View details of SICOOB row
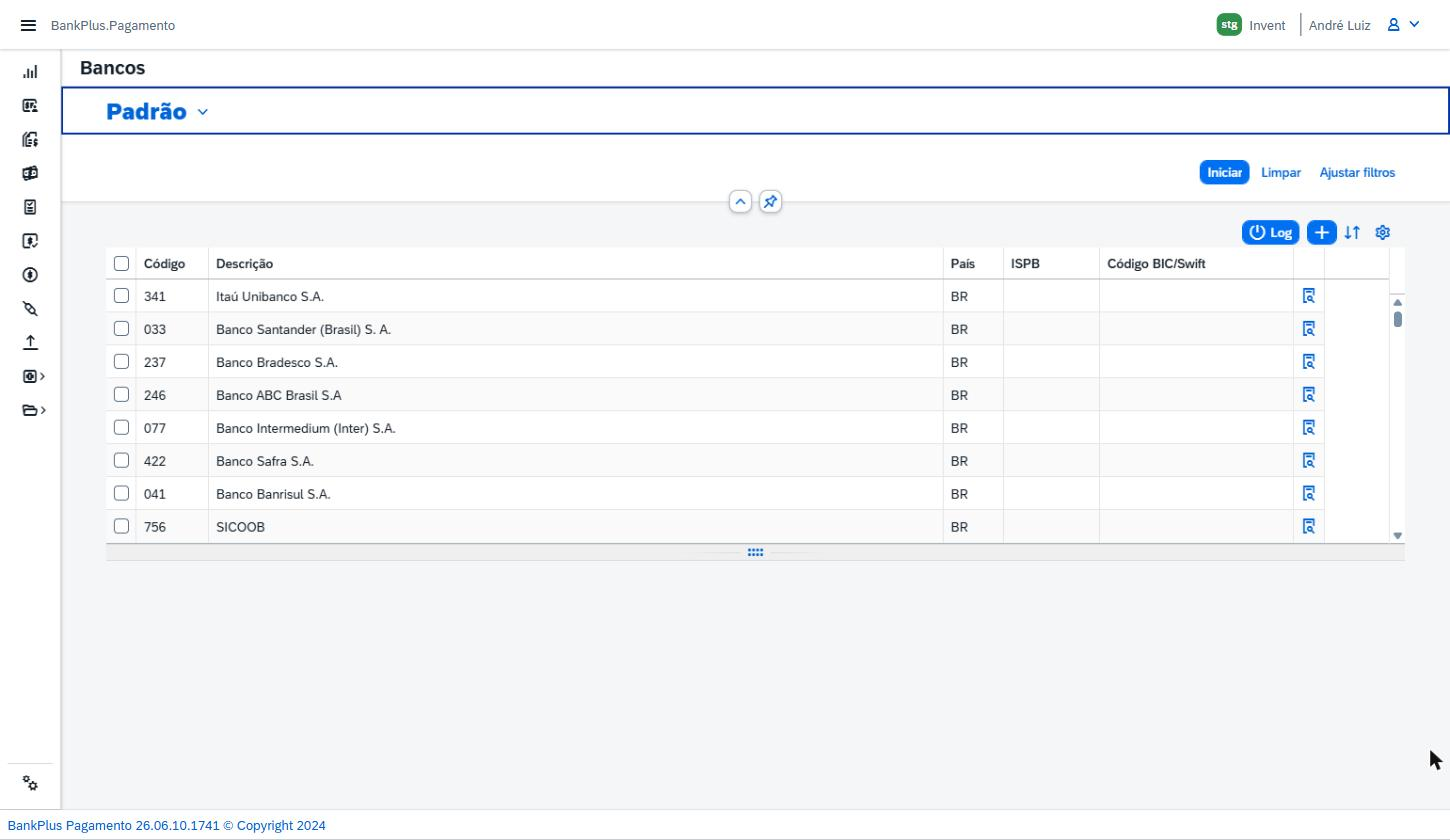The height and width of the screenshot is (840, 1450). 1308,526
